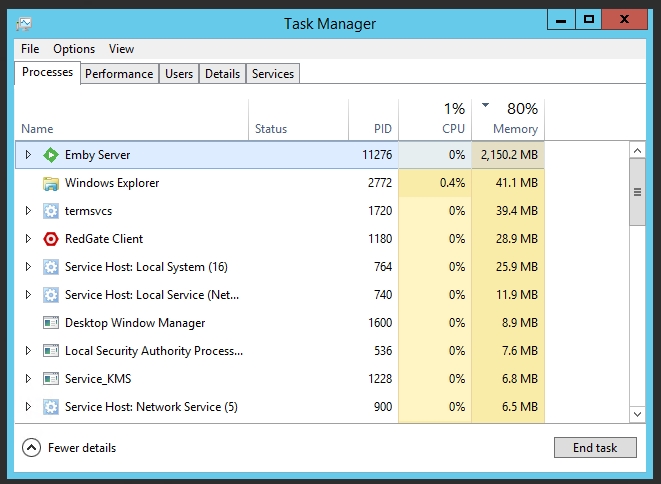Sort processes by the PID column
This screenshot has height=484, width=661.
382,129
